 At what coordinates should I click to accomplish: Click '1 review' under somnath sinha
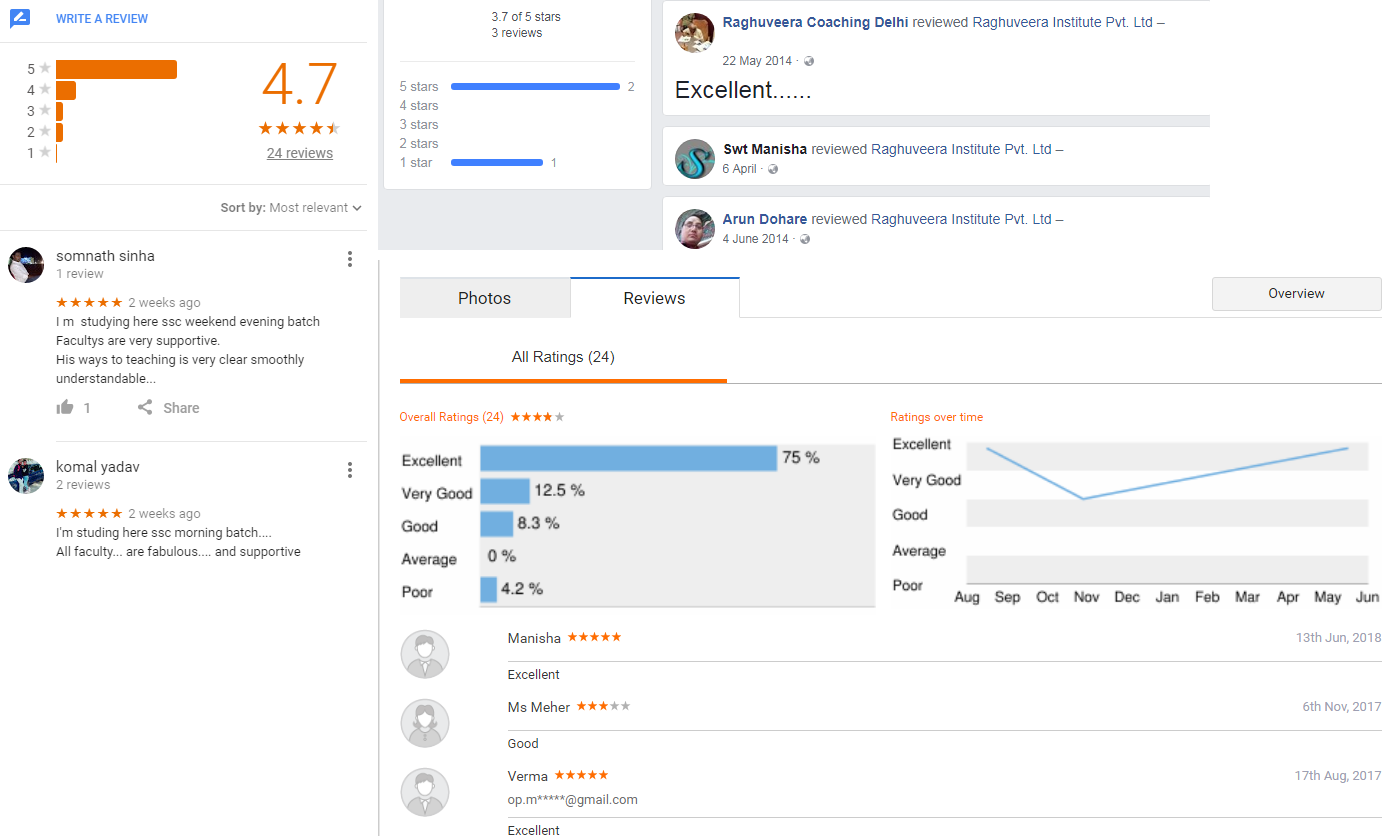click(80, 274)
